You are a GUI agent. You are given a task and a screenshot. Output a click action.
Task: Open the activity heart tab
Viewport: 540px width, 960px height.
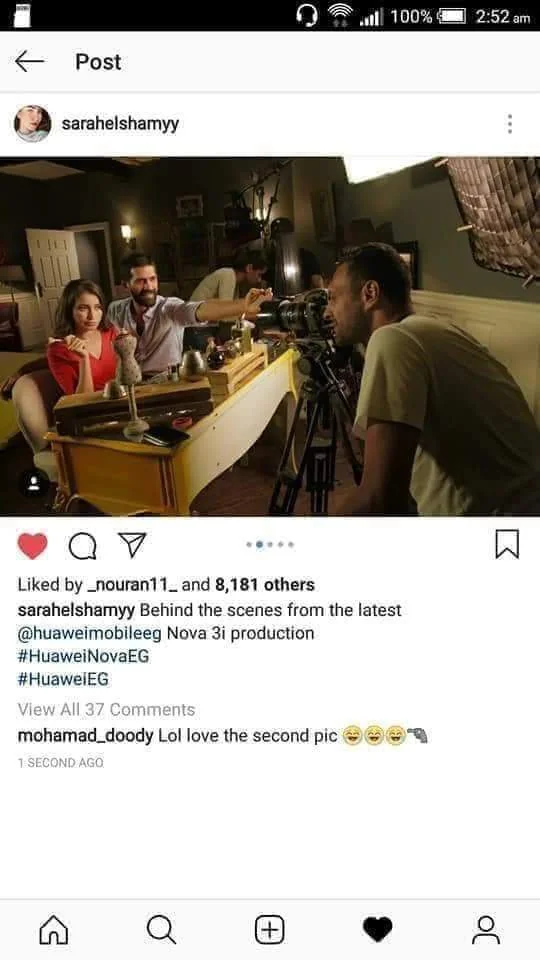[377, 930]
